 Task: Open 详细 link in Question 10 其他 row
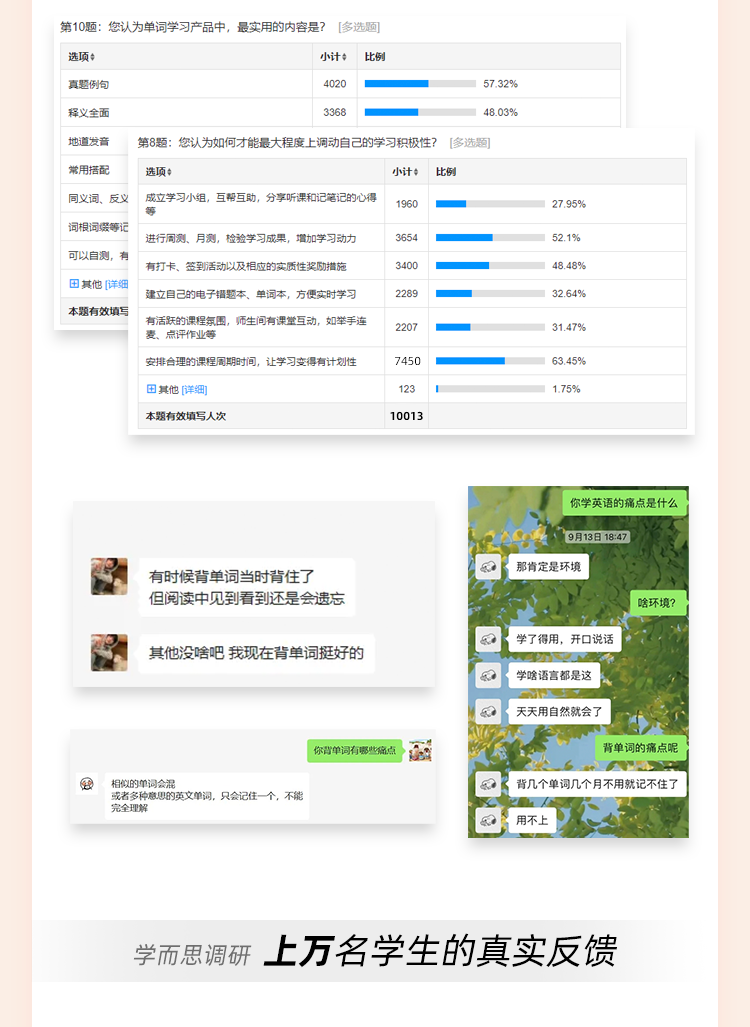pyautogui.click(x=117, y=284)
